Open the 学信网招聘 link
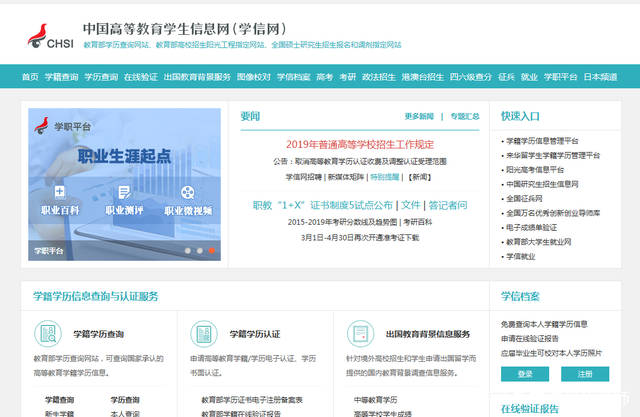 click(x=304, y=177)
